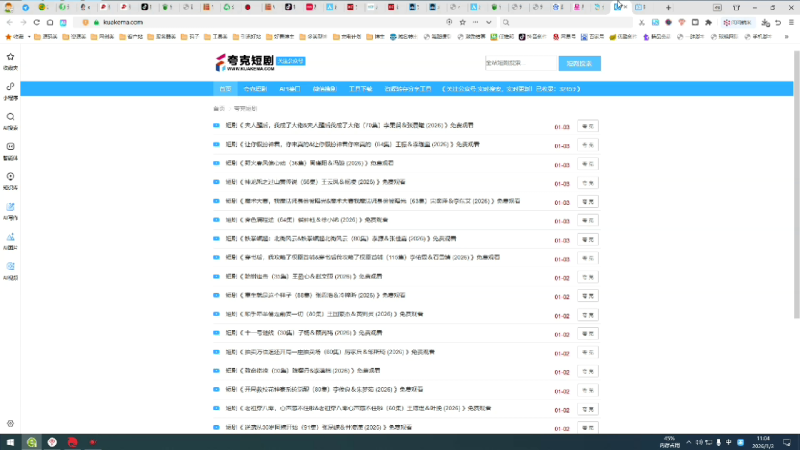Image resolution: width=800 pixels, height=450 pixels.
Task: Click the home button beside reload
Action: coord(50,22)
